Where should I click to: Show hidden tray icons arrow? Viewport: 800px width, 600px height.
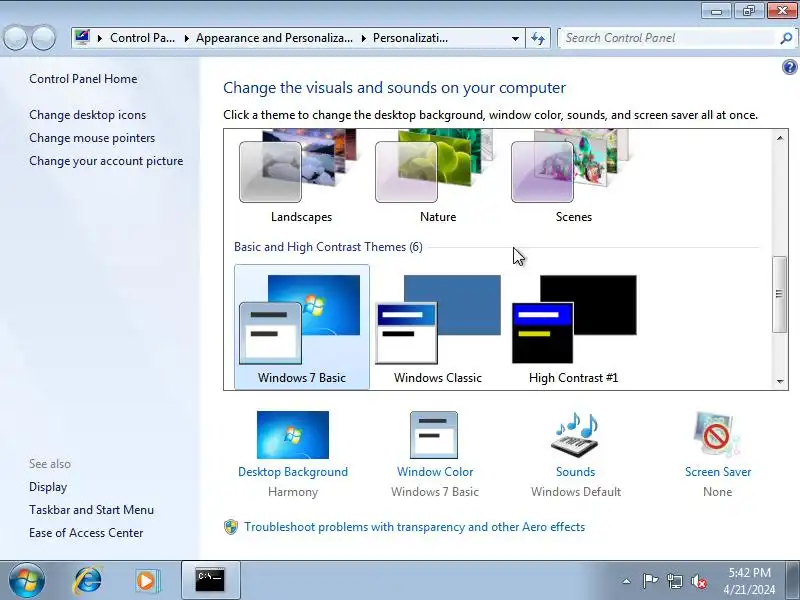pos(626,581)
